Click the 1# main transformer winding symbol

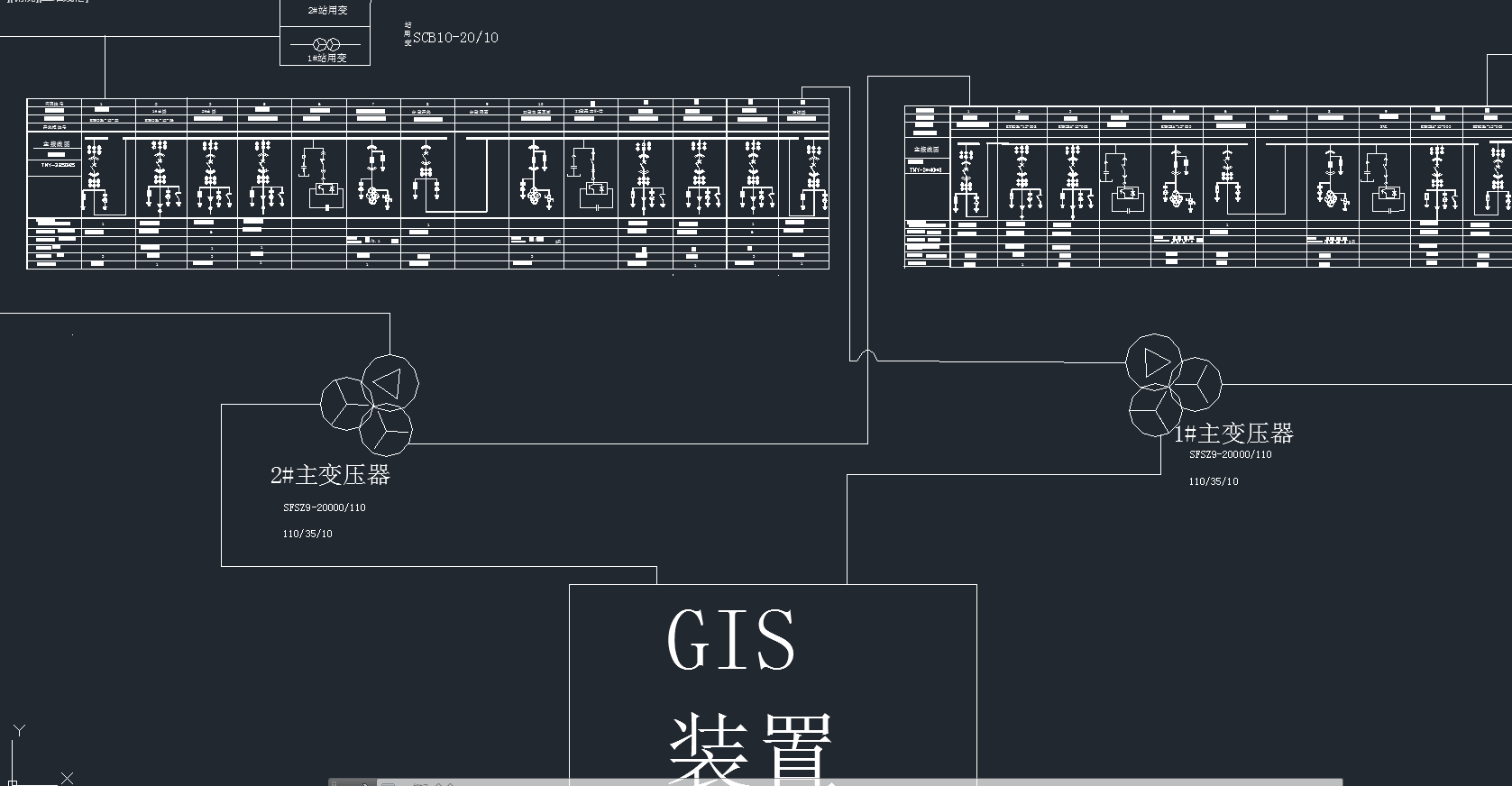1173,385
